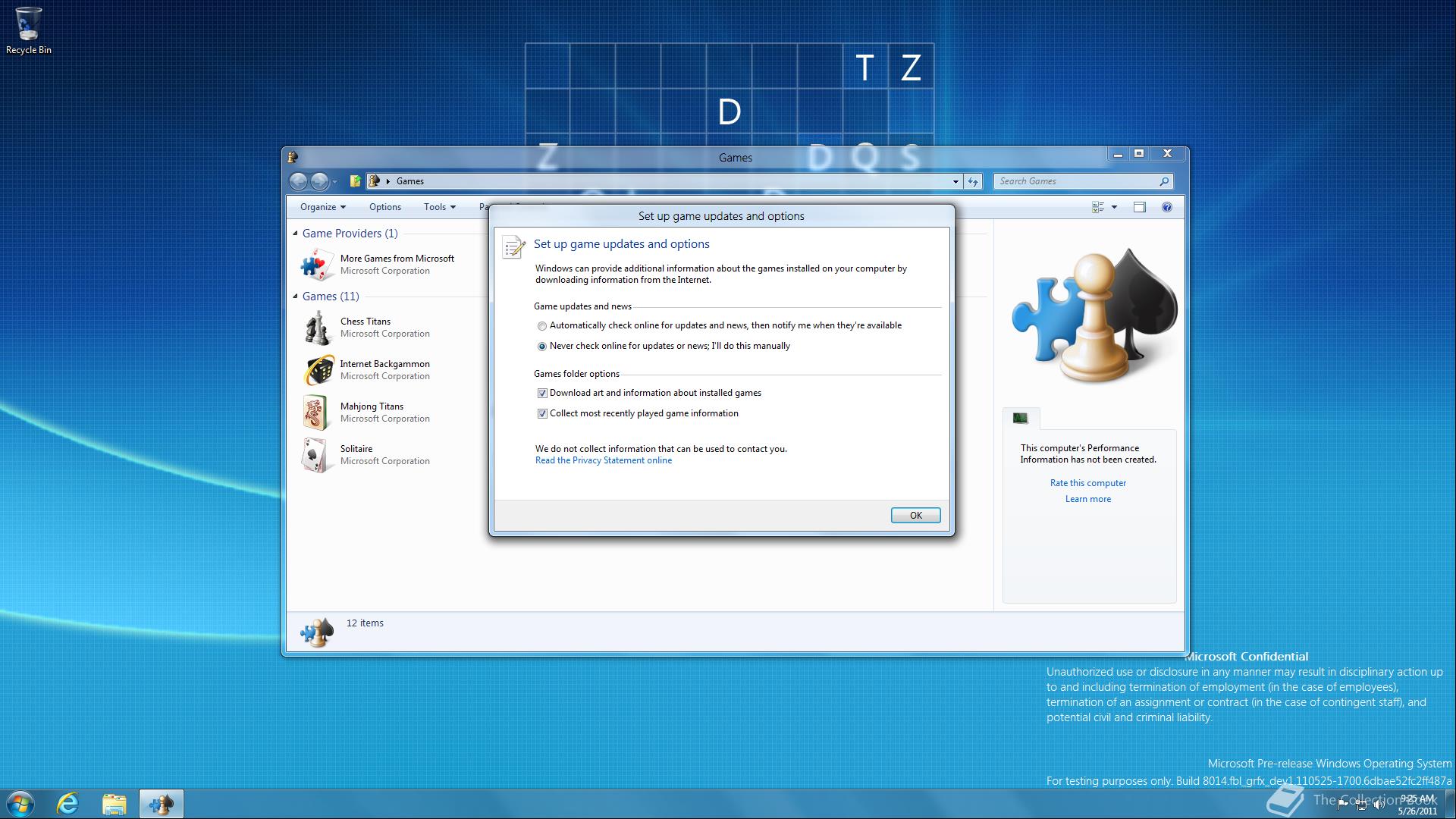Image resolution: width=1456 pixels, height=819 pixels.
Task: Open Read the Privacy Statement online link
Action: pyautogui.click(x=603, y=460)
